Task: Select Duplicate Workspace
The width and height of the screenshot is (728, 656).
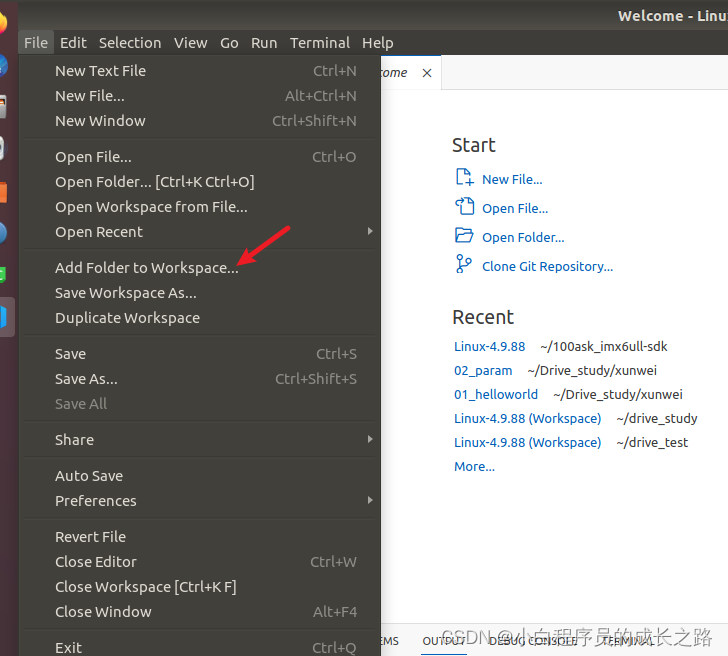Action: [x=200, y=318]
